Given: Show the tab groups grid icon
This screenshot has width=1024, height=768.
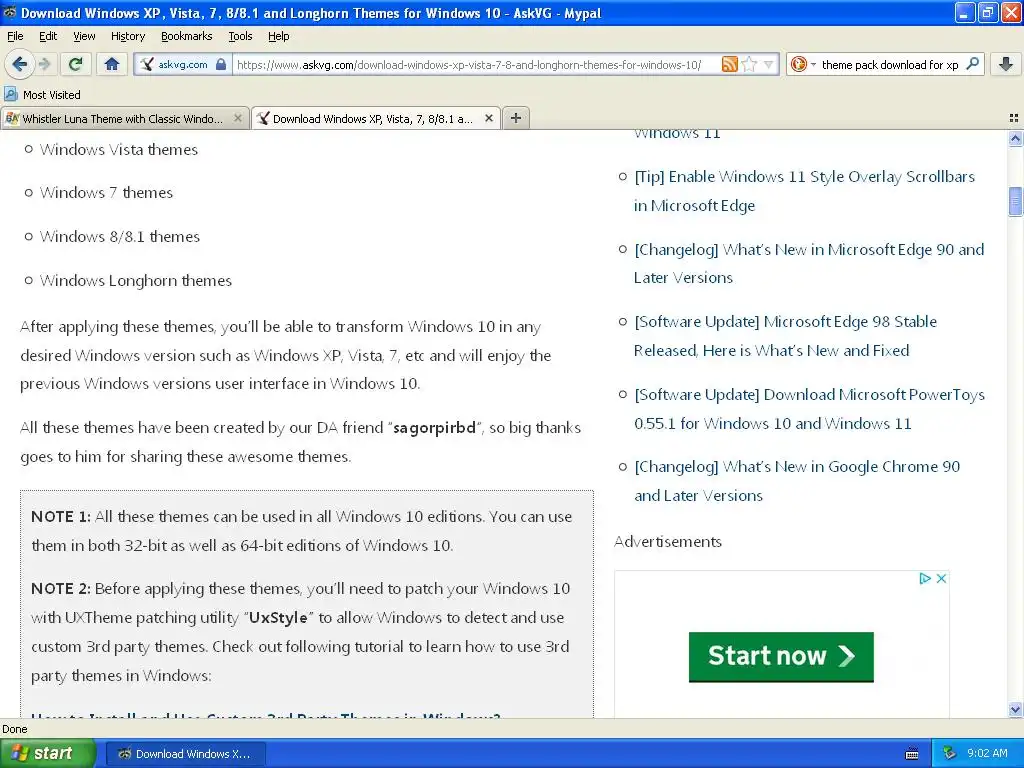Looking at the screenshot, I should (x=1014, y=118).
